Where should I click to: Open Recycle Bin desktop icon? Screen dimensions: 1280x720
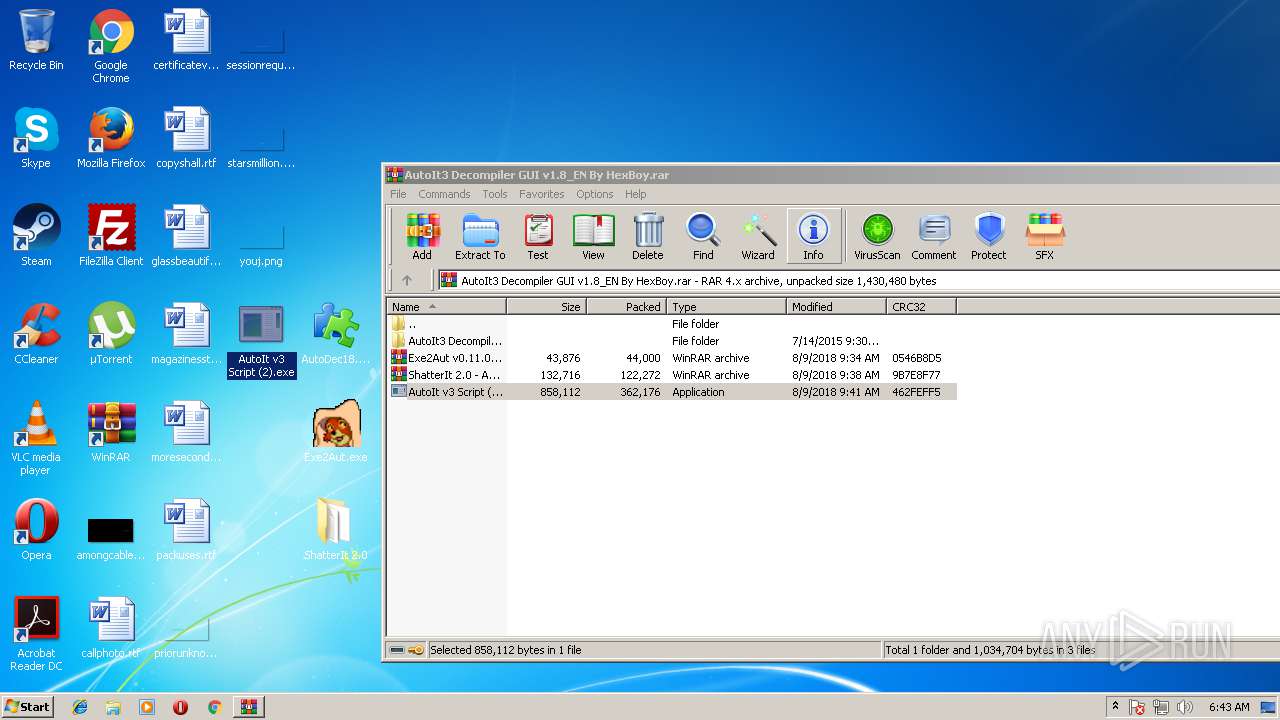tap(36, 41)
